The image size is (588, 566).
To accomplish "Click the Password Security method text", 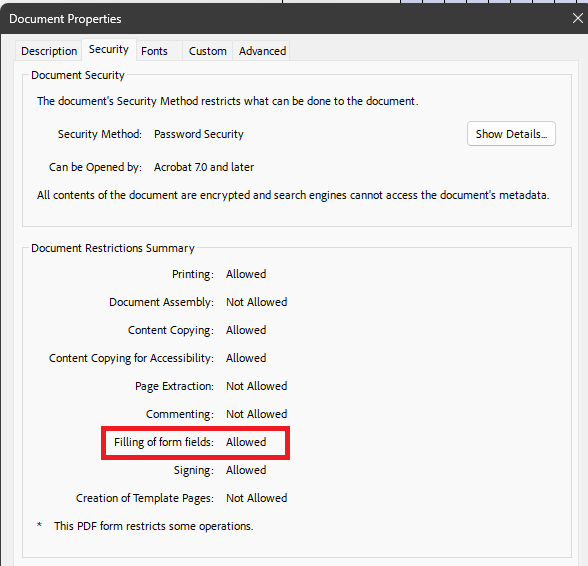I will point(199,134).
